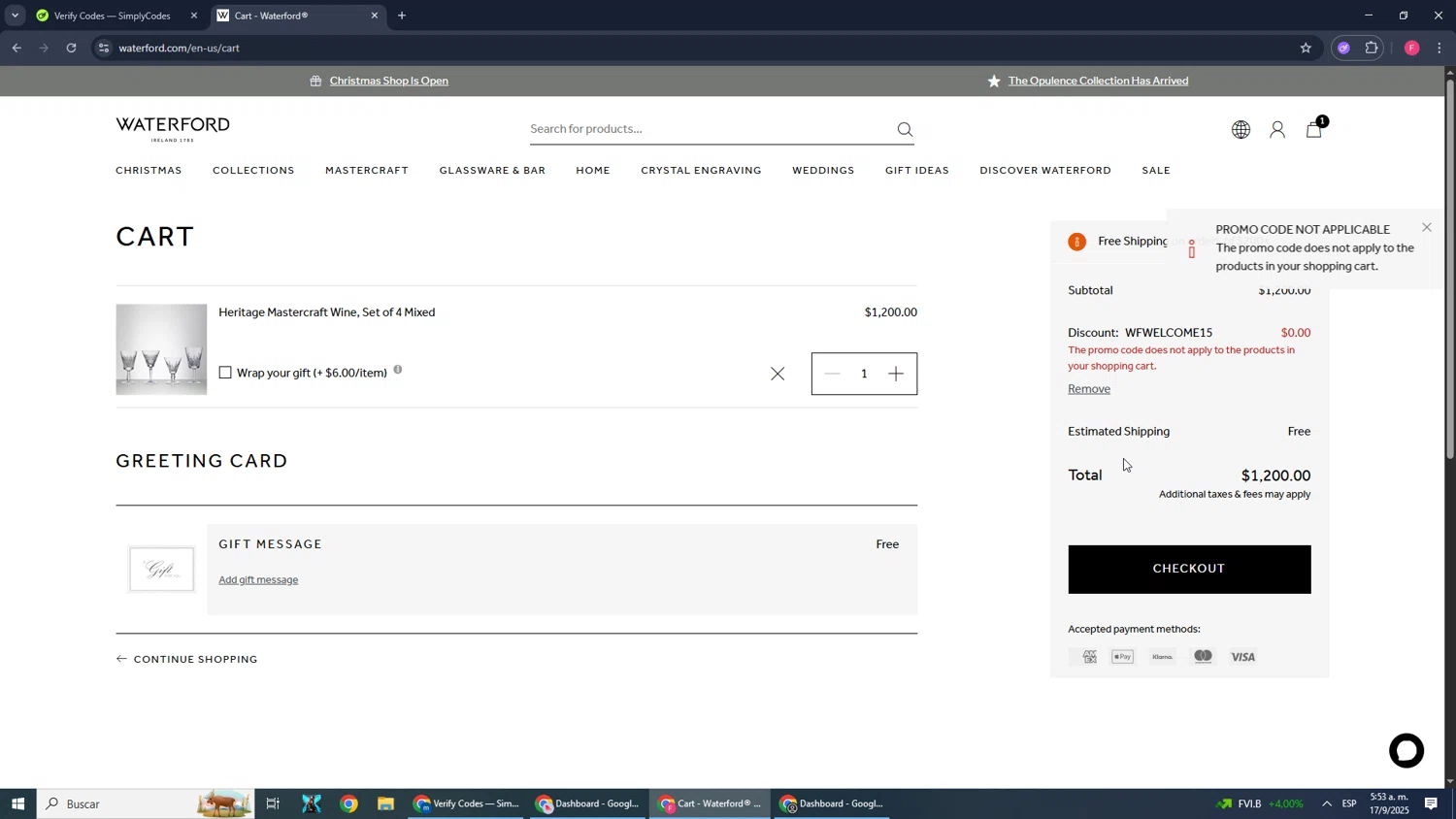
Task: Open the MASTERCRAFT menu
Action: [367, 171]
